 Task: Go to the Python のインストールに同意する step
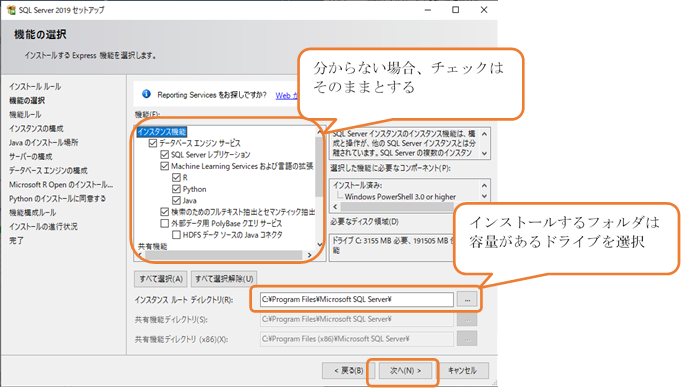point(57,198)
